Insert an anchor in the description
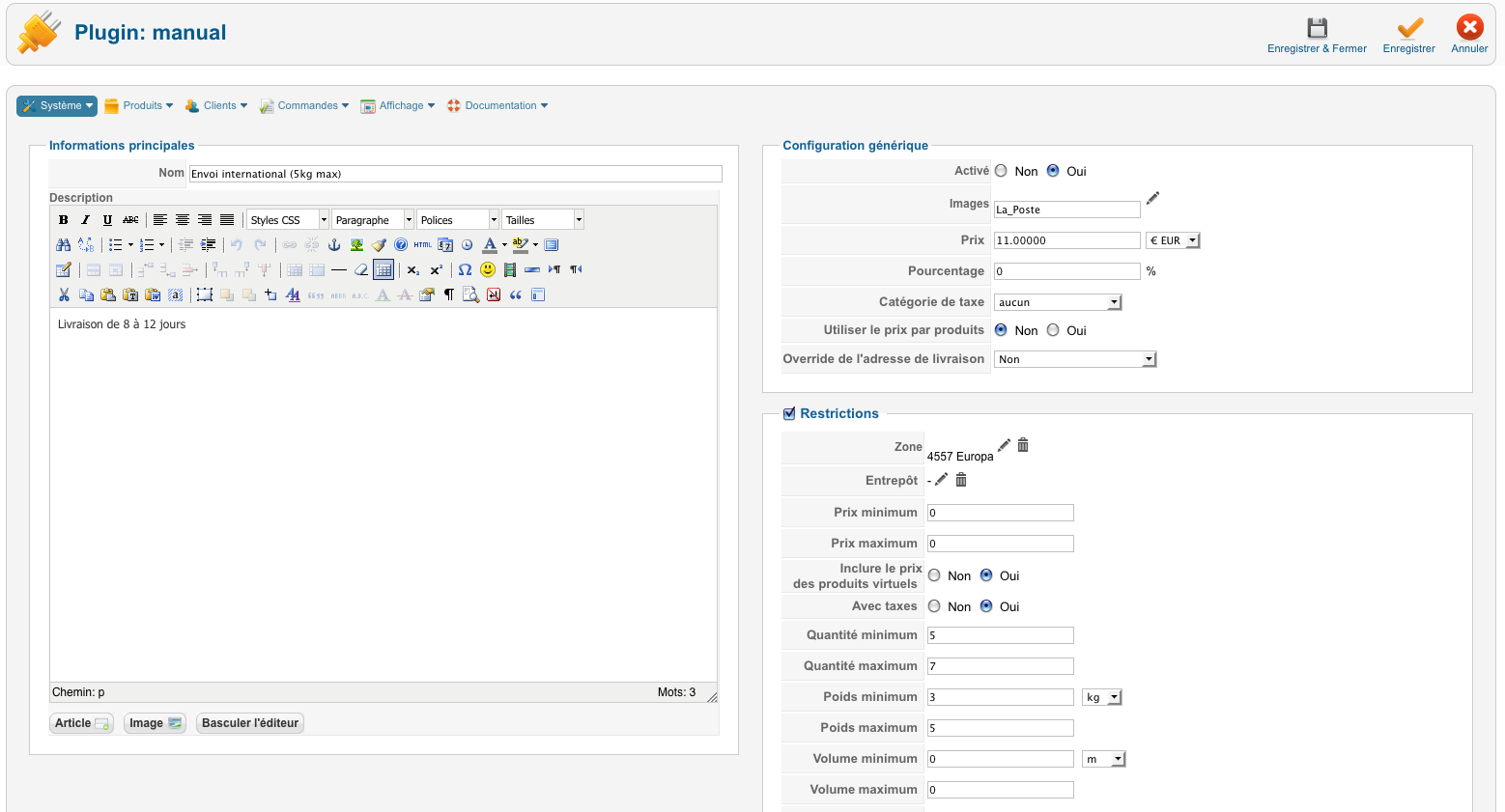1505x812 pixels. [334, 245]
